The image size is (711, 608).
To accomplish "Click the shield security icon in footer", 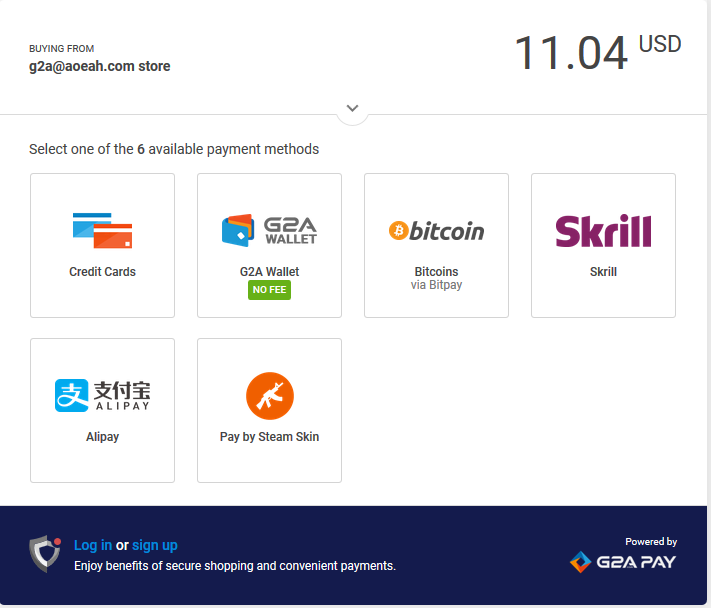I will pyautogui.click(x=45, y=553).
